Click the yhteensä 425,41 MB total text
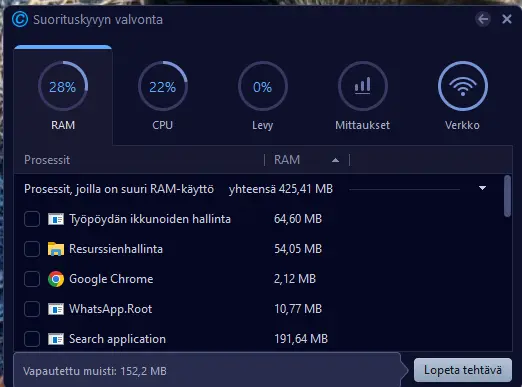 [281, 189]
